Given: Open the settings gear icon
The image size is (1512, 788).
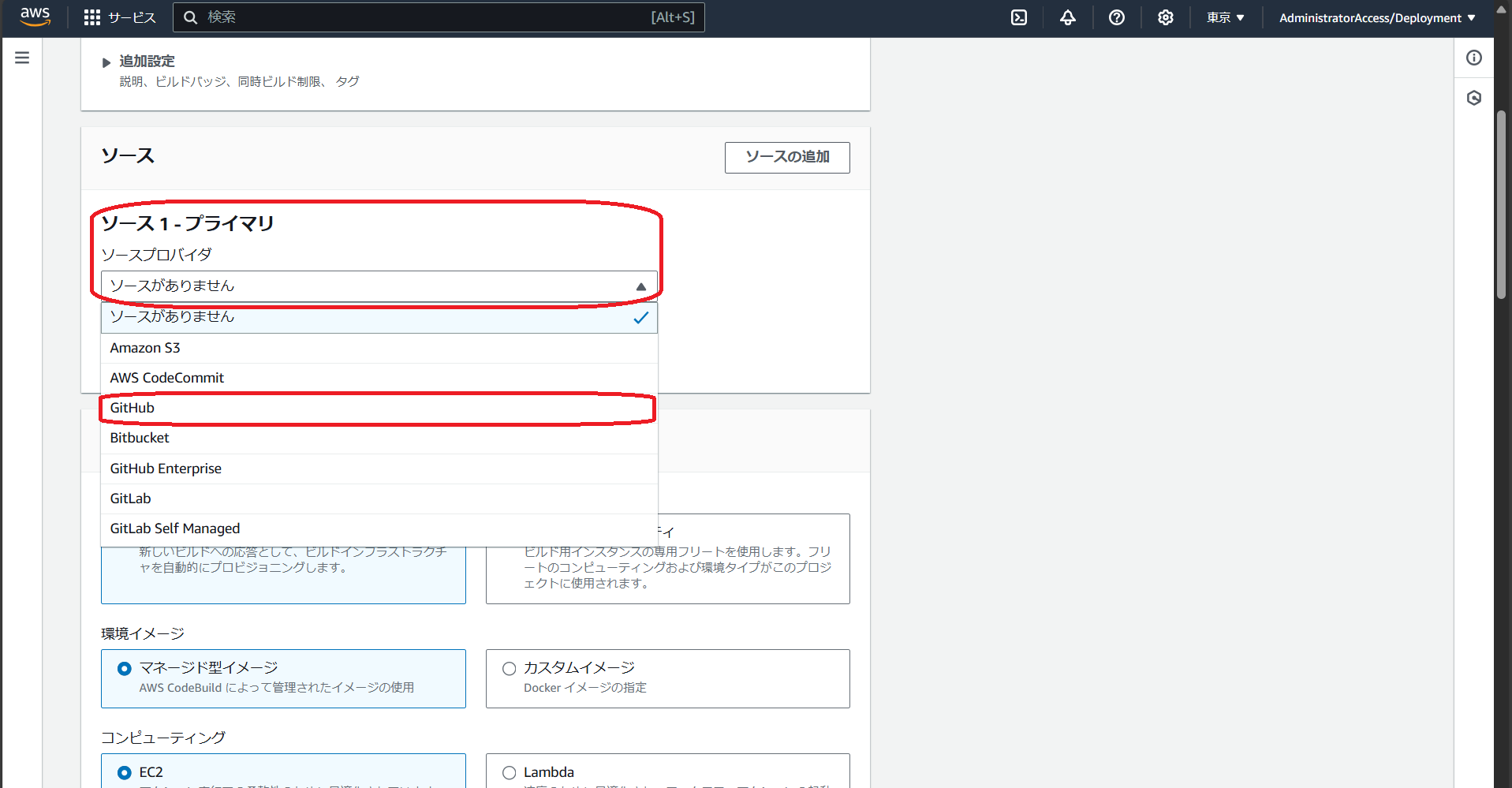Looking at the screenshot, I should coord(1166,17).
